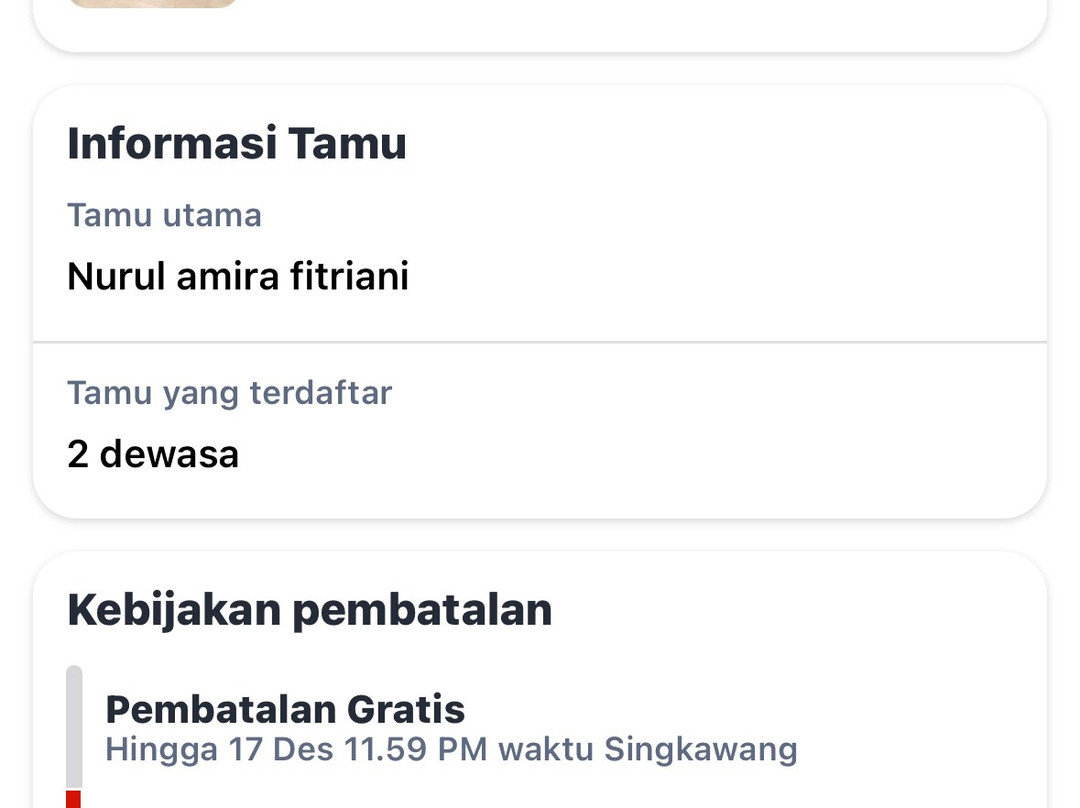Tap the word Tamu in Informasi Tamu
The image size is (1080, 808).
(x=347, y=142)
